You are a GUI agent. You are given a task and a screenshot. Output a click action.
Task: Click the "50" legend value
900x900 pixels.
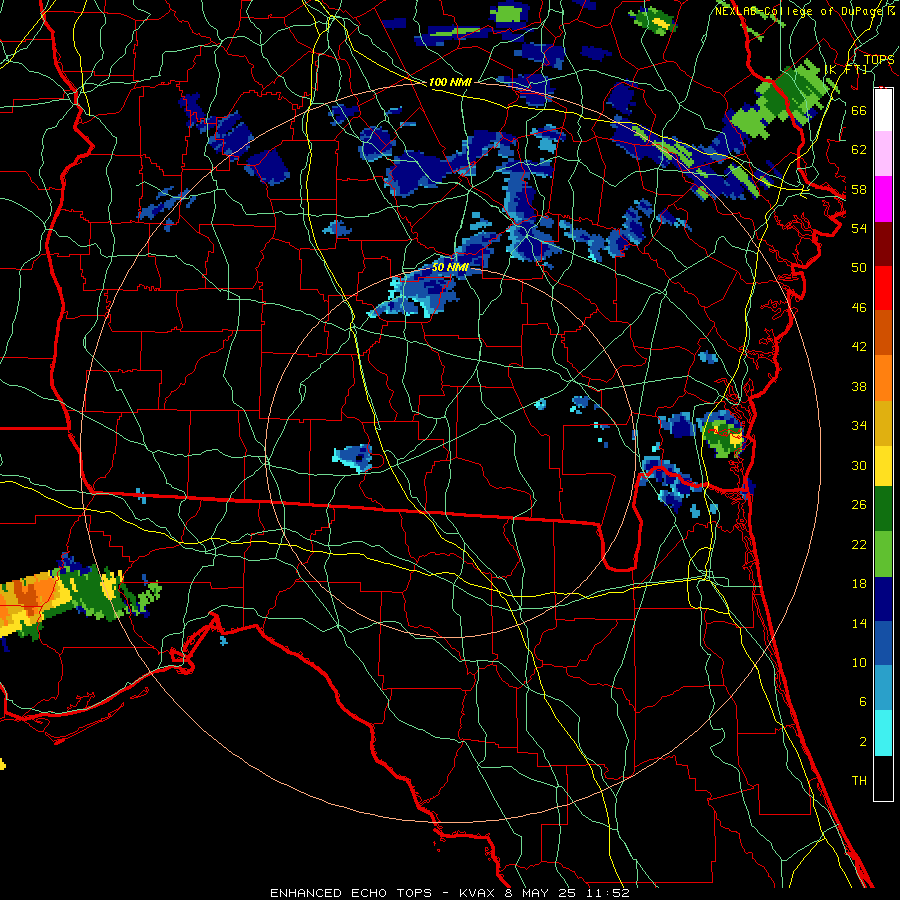[x=859, y=267]
